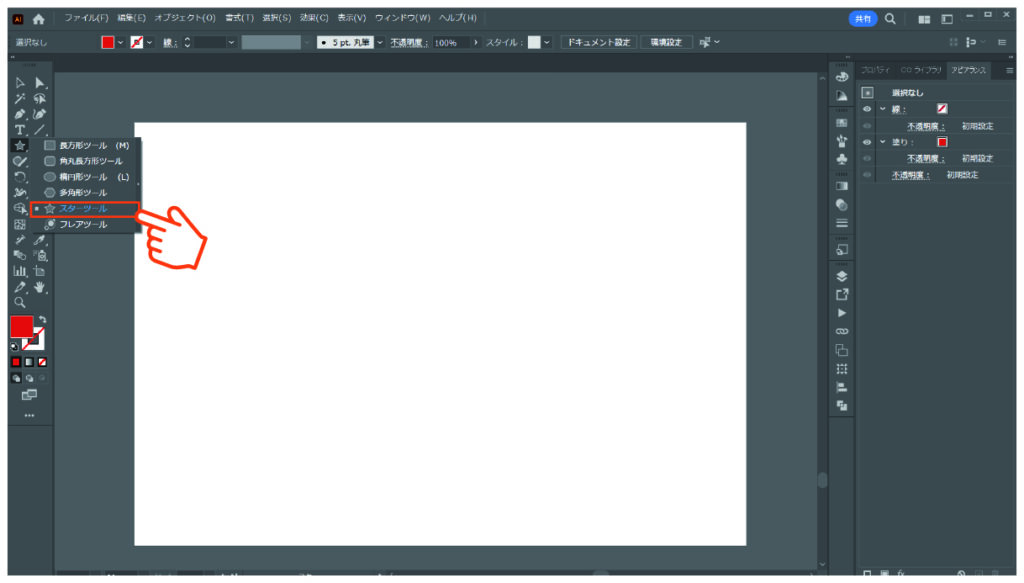The width and height of the screenshot is (1024, 583).
Task: Change screen mode icon in toolbar
Action: pos(29,395)
